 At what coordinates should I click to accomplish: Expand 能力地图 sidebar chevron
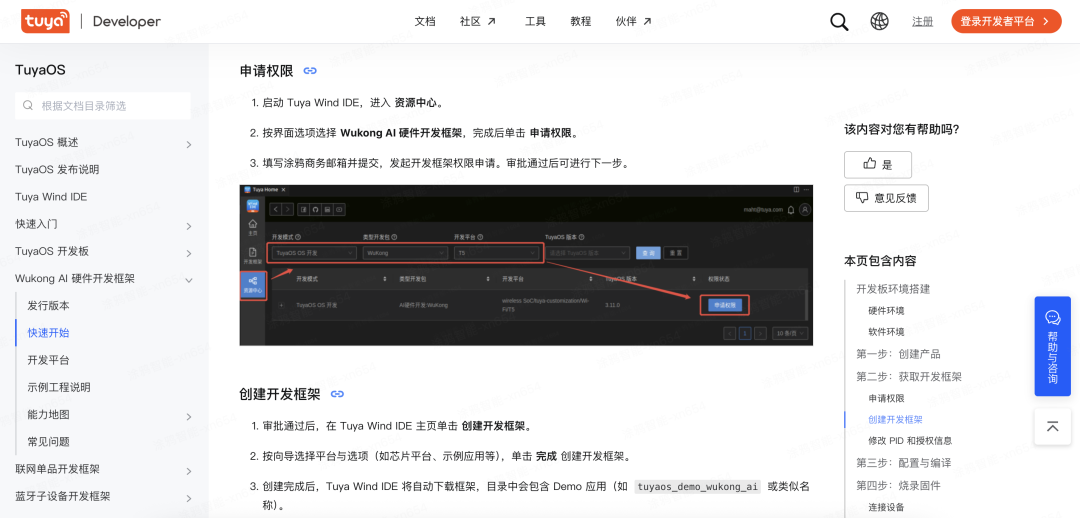click(189, 416)
